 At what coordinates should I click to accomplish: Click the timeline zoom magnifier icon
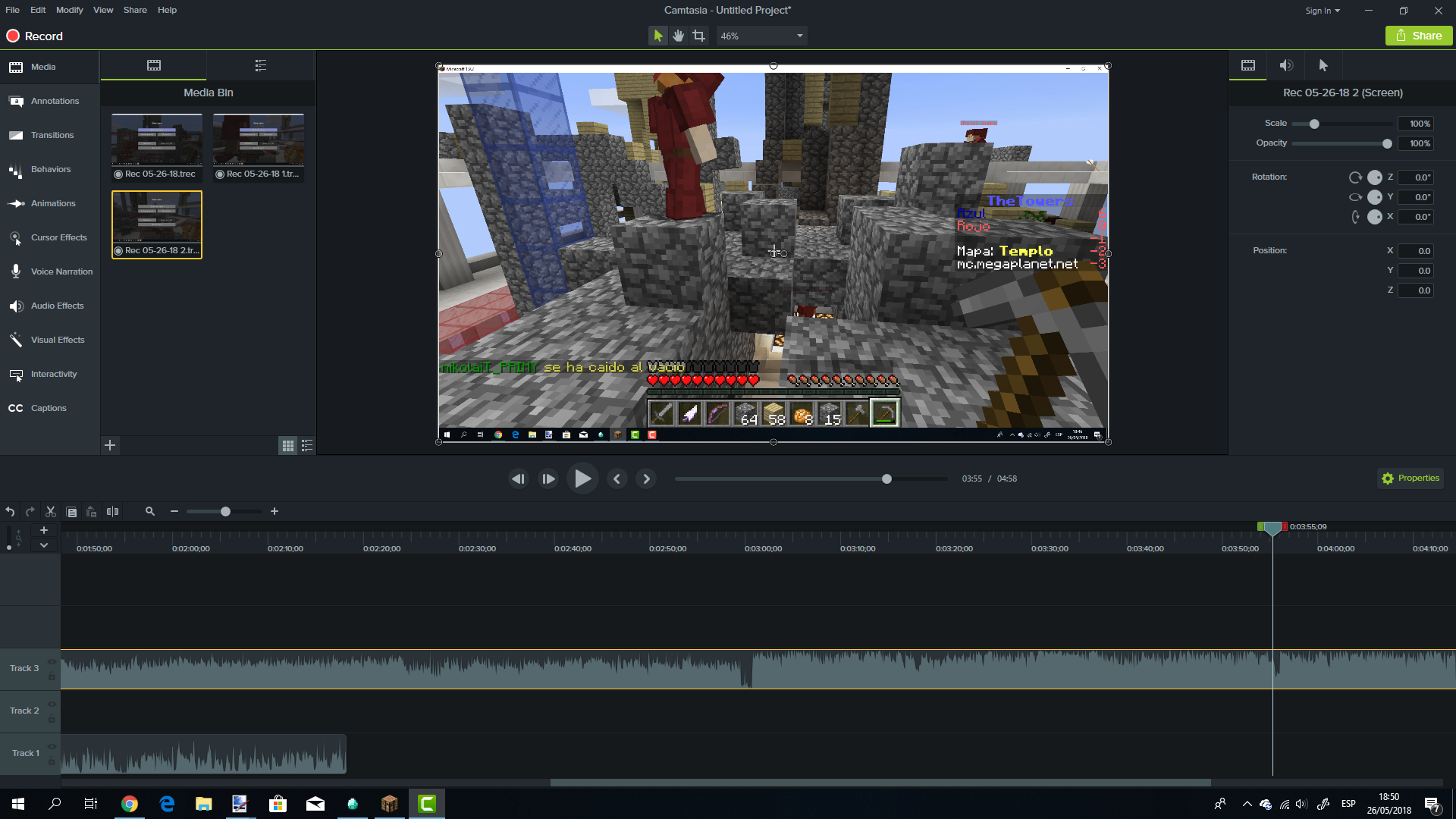150,512
